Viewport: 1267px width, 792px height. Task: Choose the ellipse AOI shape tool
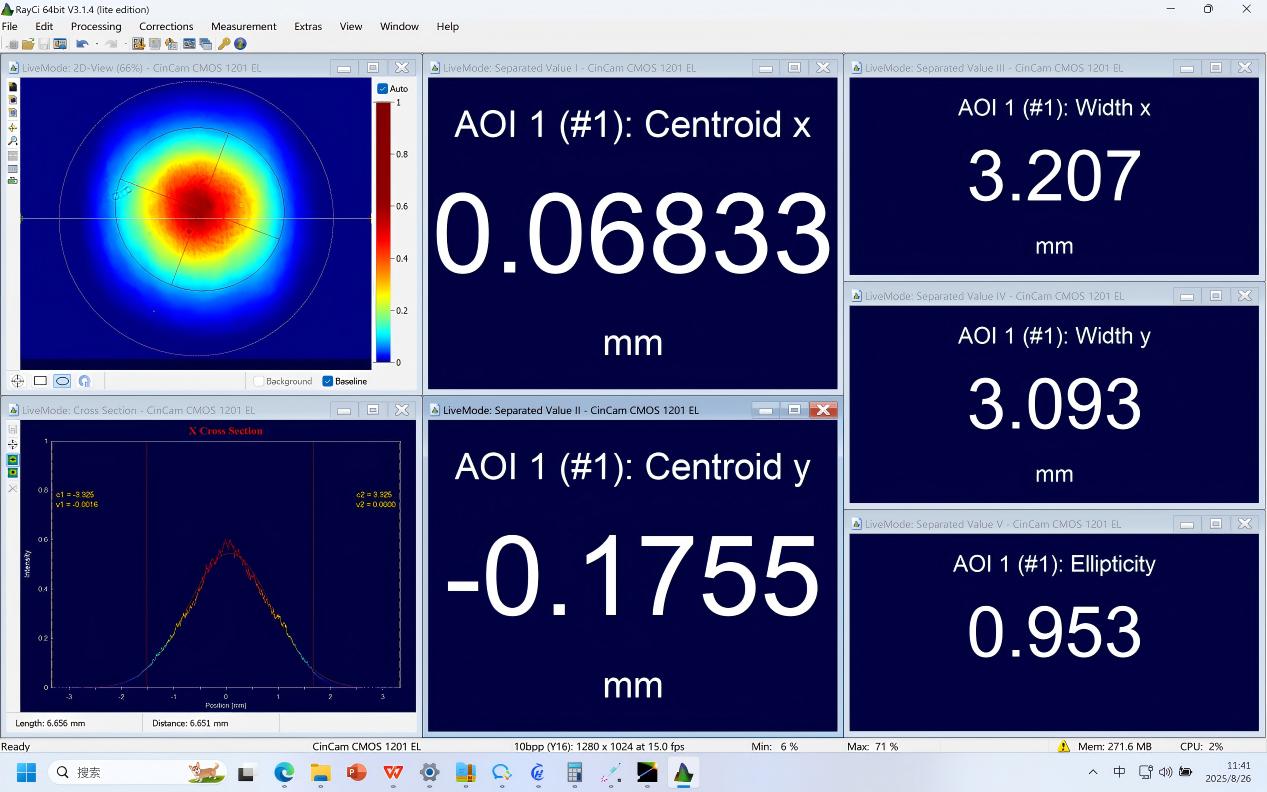tap(62, 381)
